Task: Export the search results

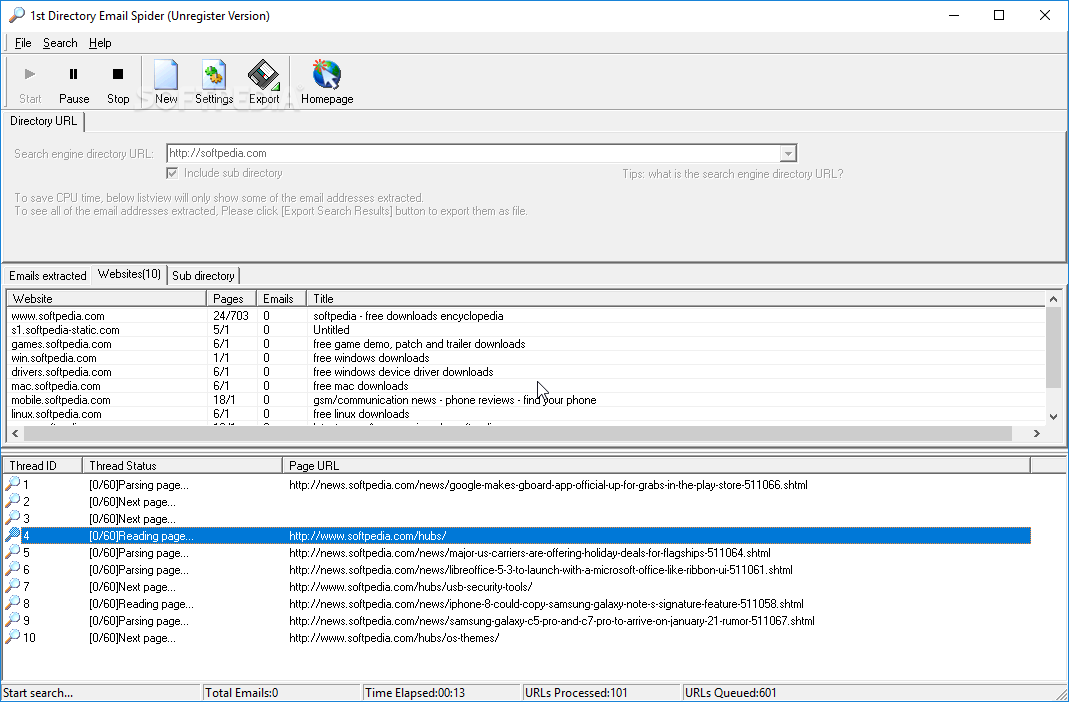Action: [x=264, y=82]
